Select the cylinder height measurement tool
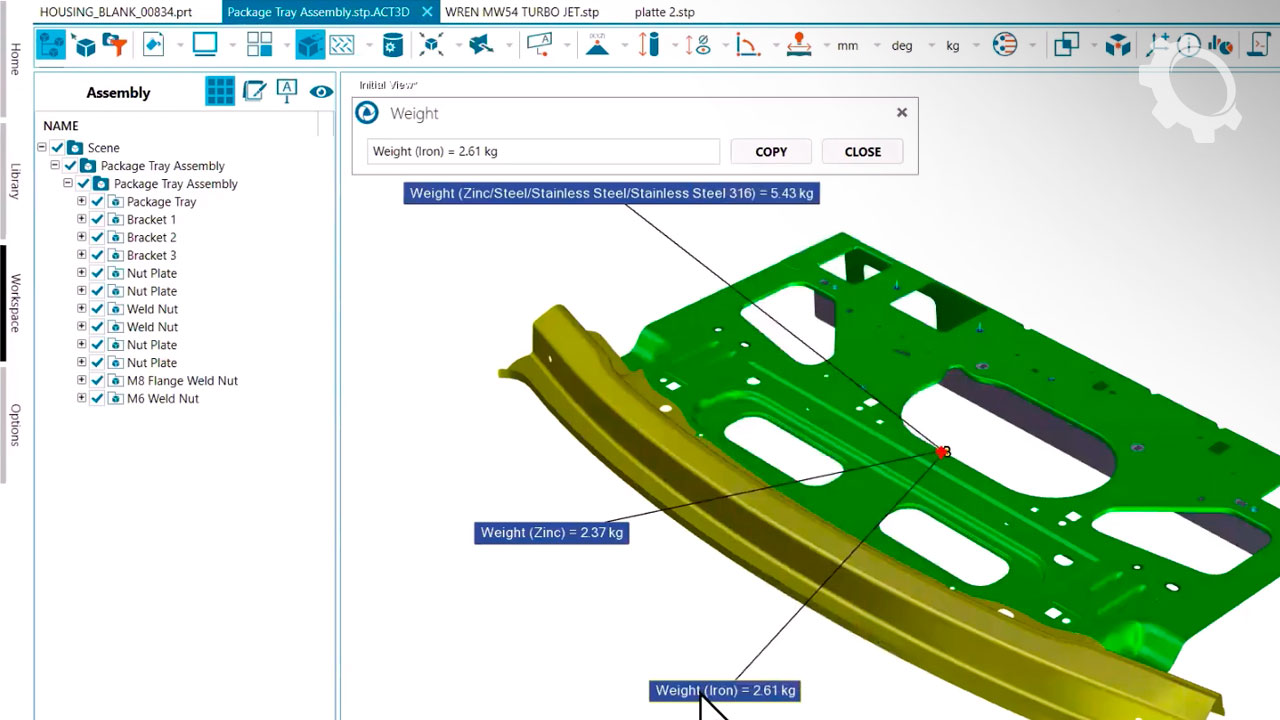The height and width of the screenshot is (720, 1280). (650, 45)
